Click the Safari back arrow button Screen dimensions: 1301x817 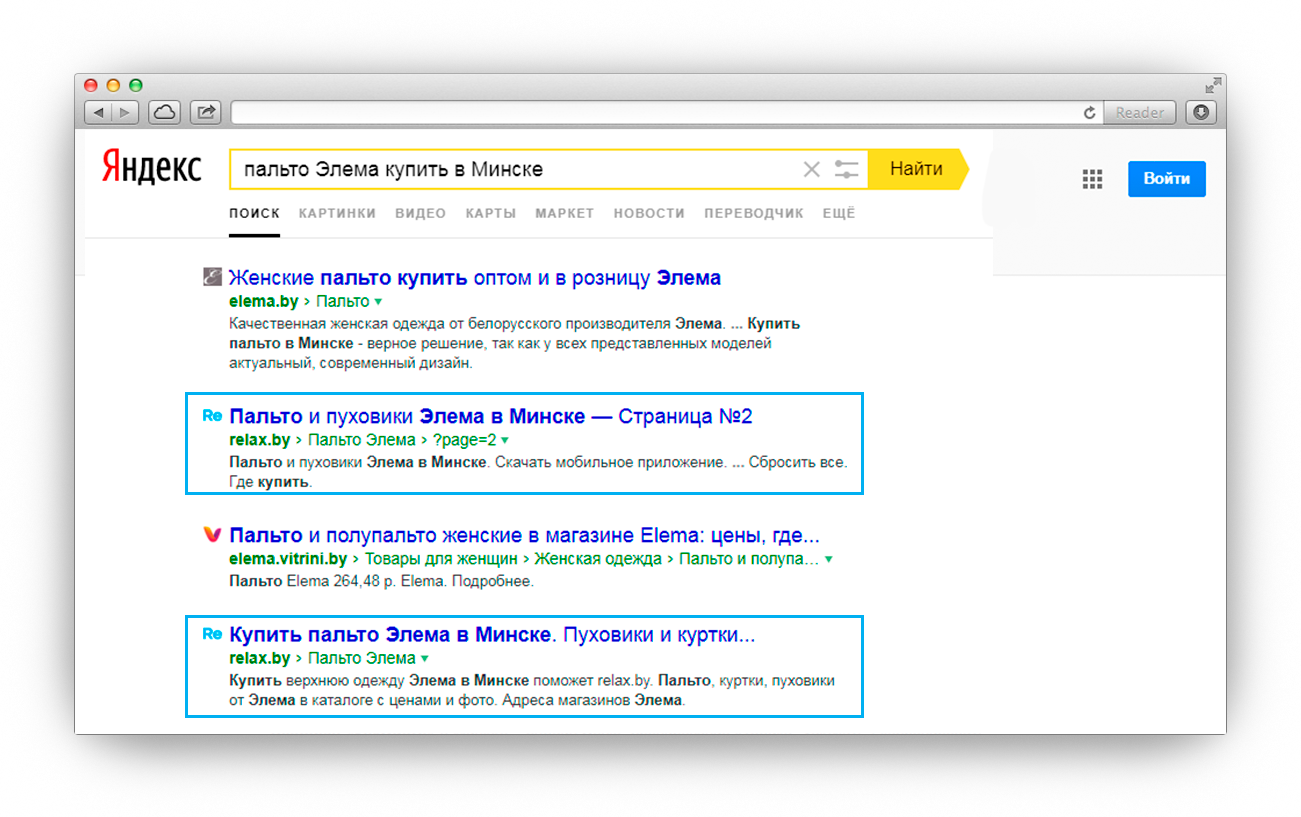click(98, 112)
